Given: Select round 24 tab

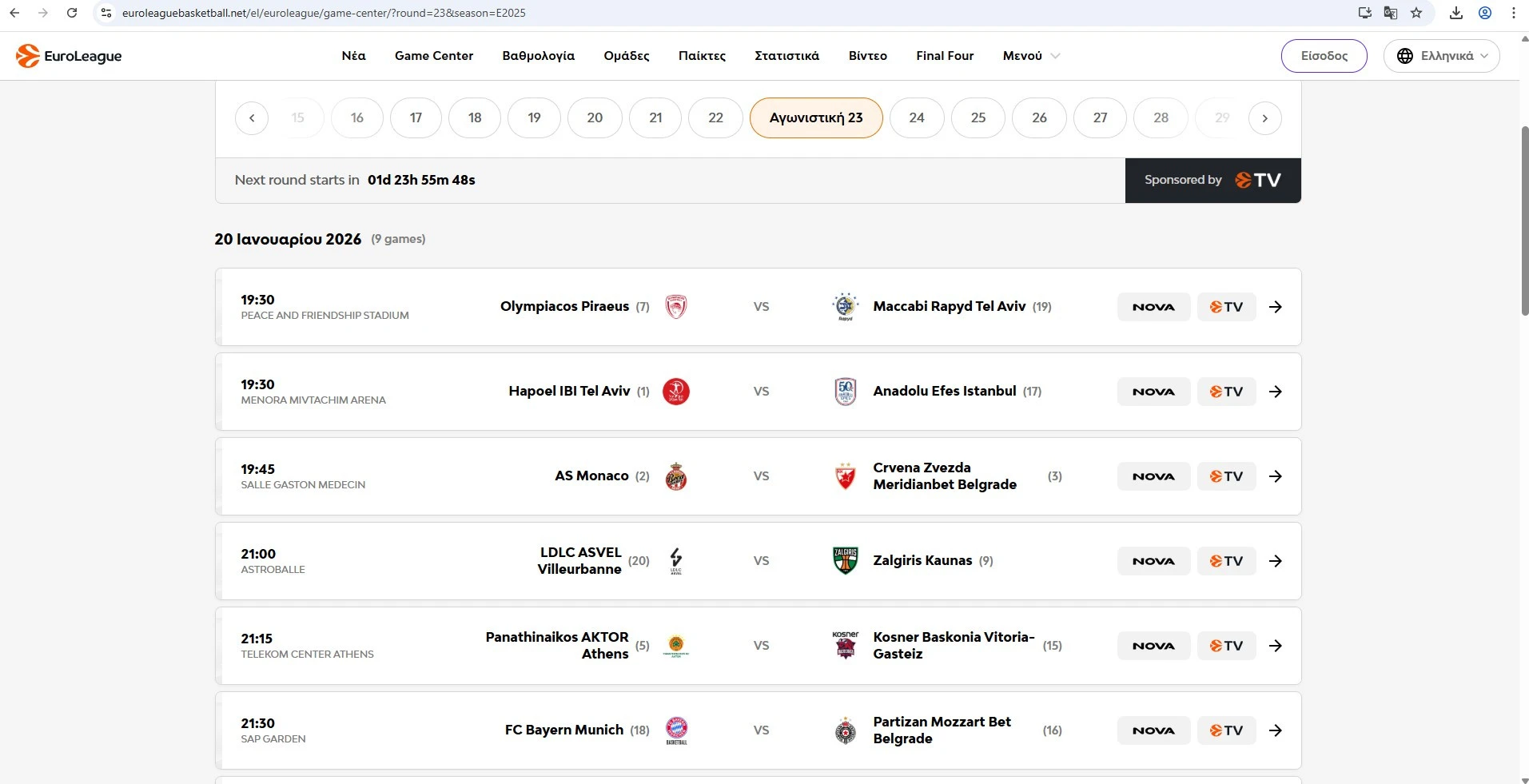Looking at the screenshot, I should coord(916,118).
